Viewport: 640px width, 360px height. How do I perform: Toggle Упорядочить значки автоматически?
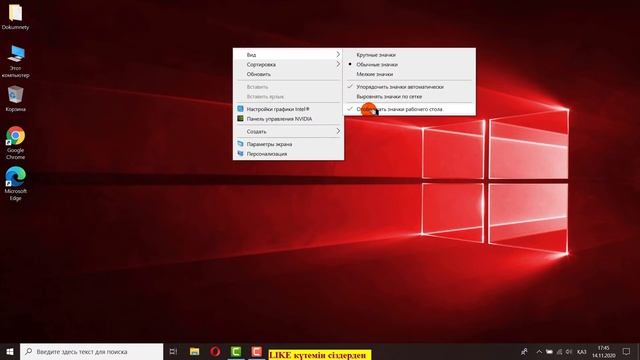click(x=409, y=87)
